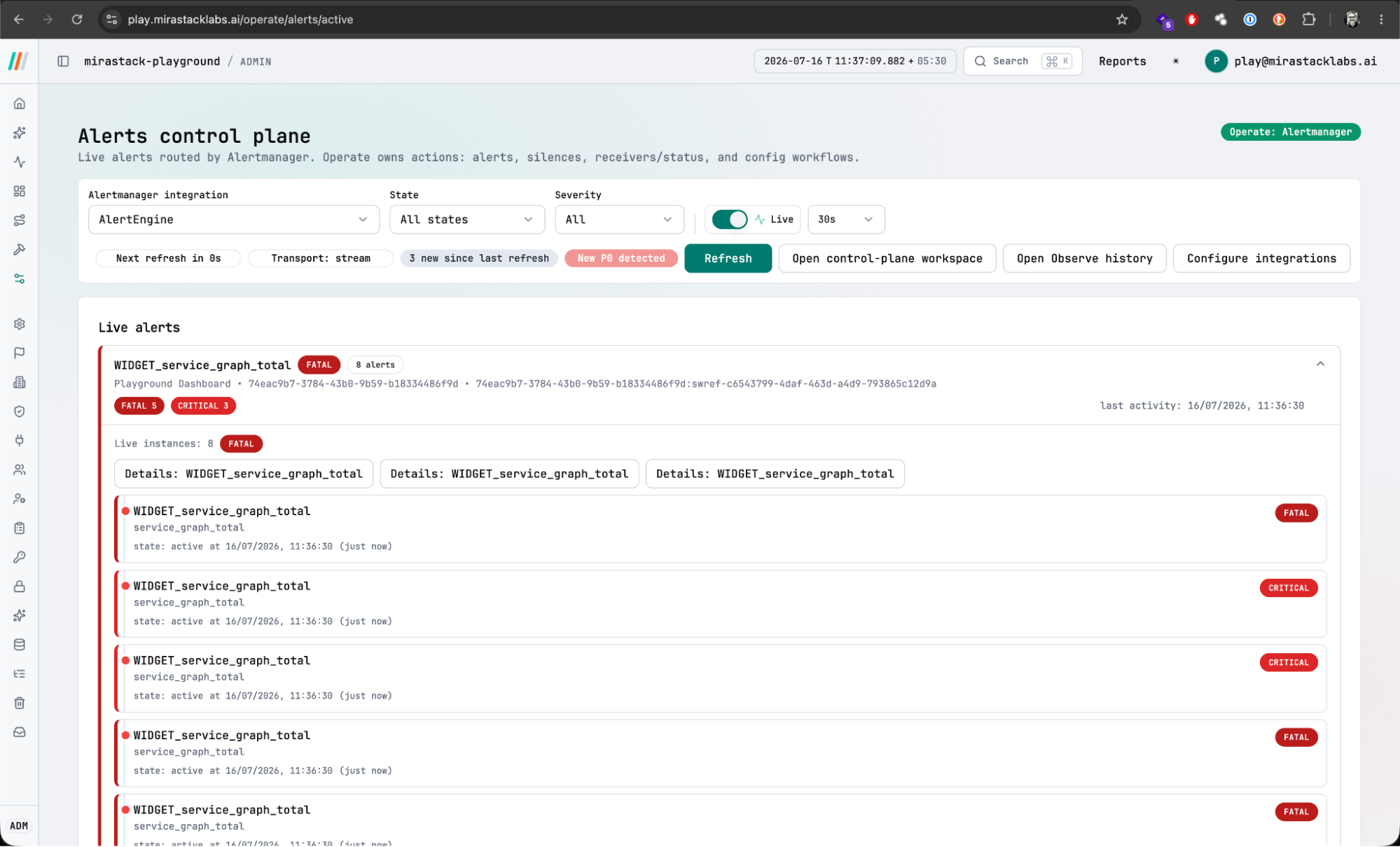The image size is (1400, 847).
Task: Click the Search box in the header
Action: (x=1023, y=62)
